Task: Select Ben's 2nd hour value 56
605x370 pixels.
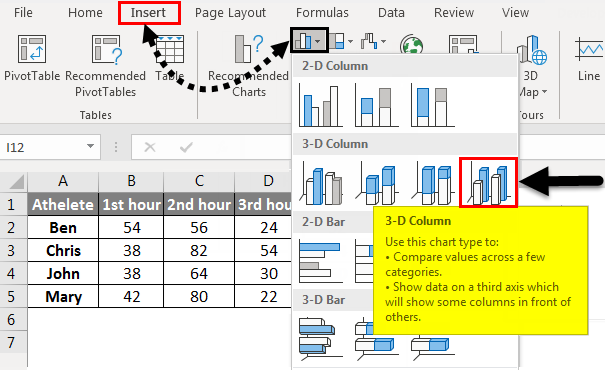Action: 199,227
